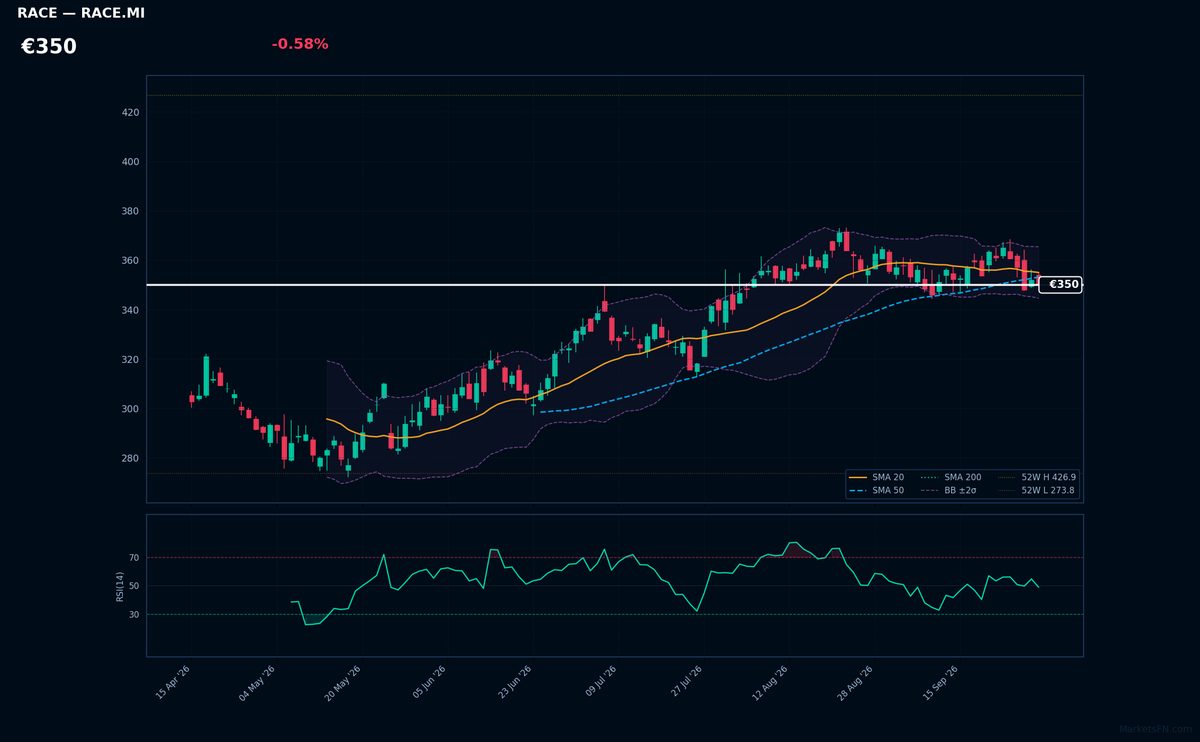The width and height of the screenshot is (1200, 742).
Task: Click the 'SMA 200' legend entry
Action: click(x=951, y=478)
